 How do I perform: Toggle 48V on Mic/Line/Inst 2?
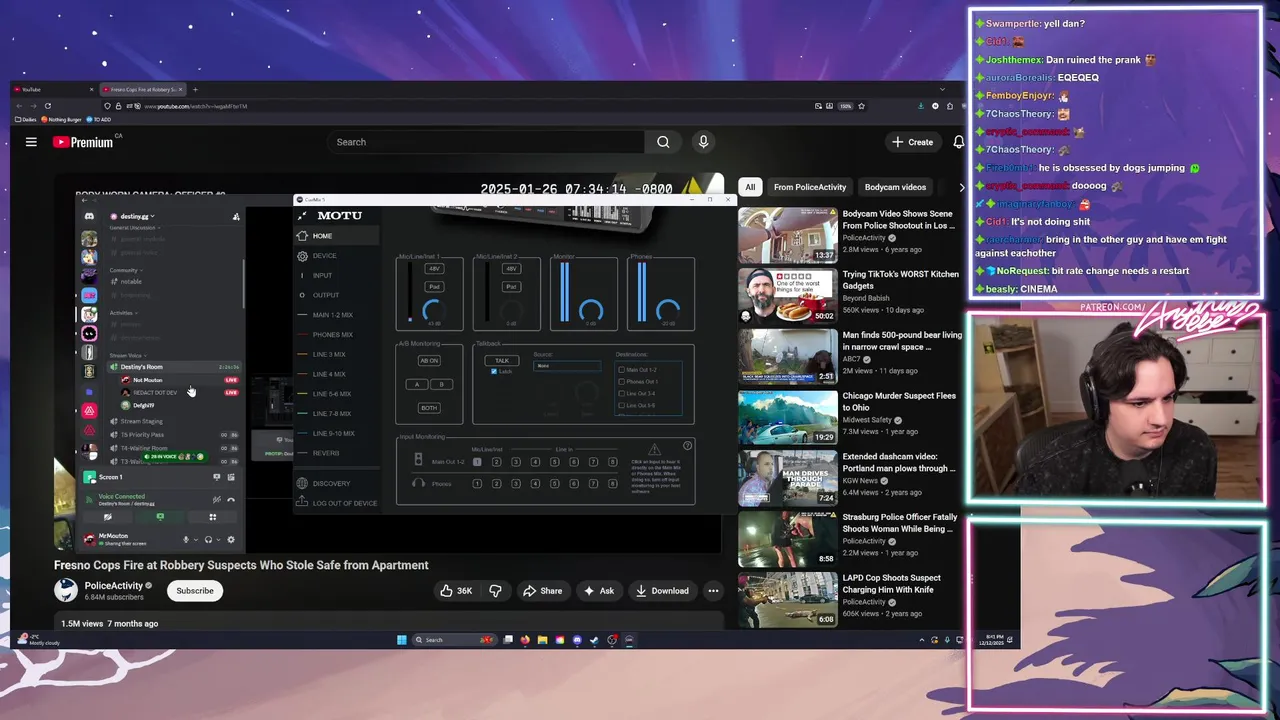click(x=511, y=268)
